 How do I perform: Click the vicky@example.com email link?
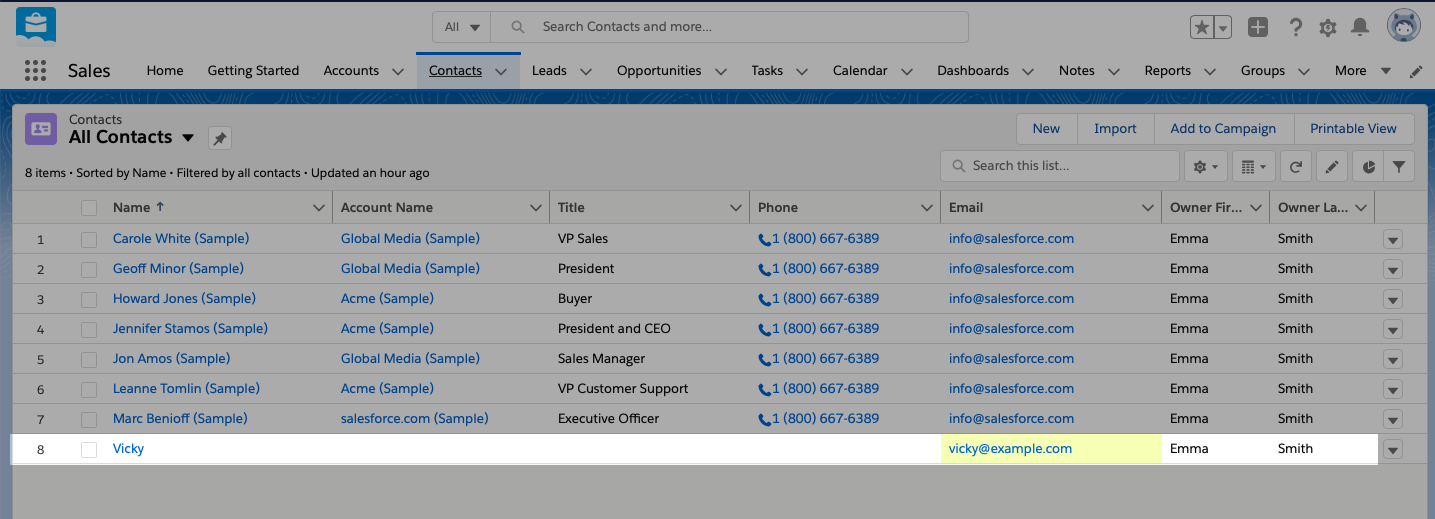[x=1010, y=449]
